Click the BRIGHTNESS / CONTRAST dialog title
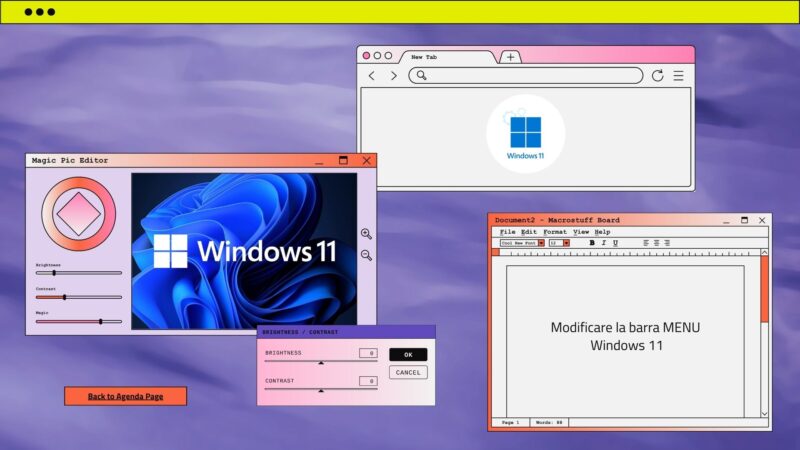 [300, 332]
